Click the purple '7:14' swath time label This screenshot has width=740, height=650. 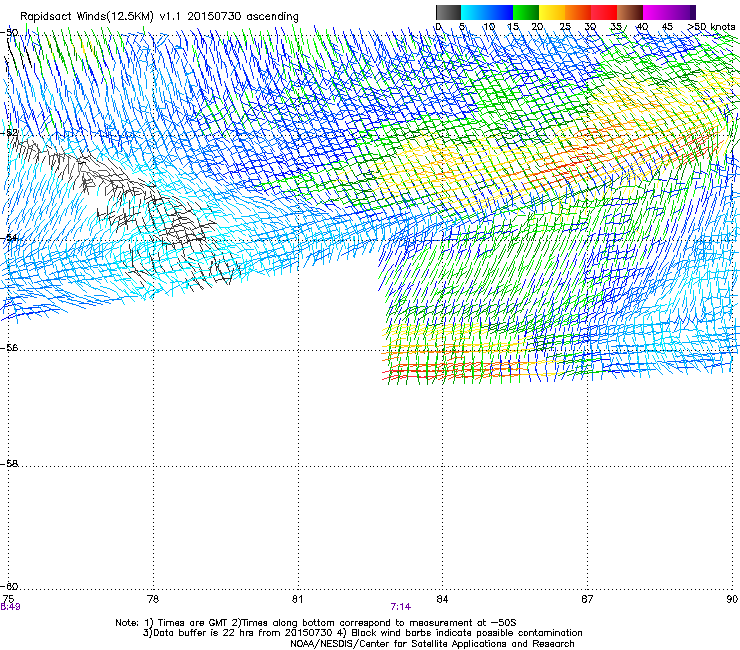[401, 607]
